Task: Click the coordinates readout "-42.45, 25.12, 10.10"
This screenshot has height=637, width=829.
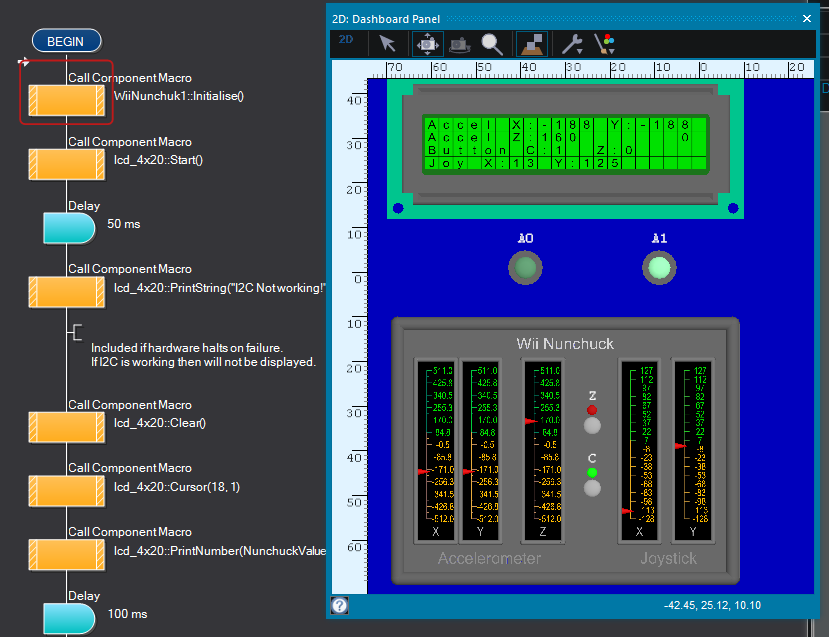Action: click(712, 605)
